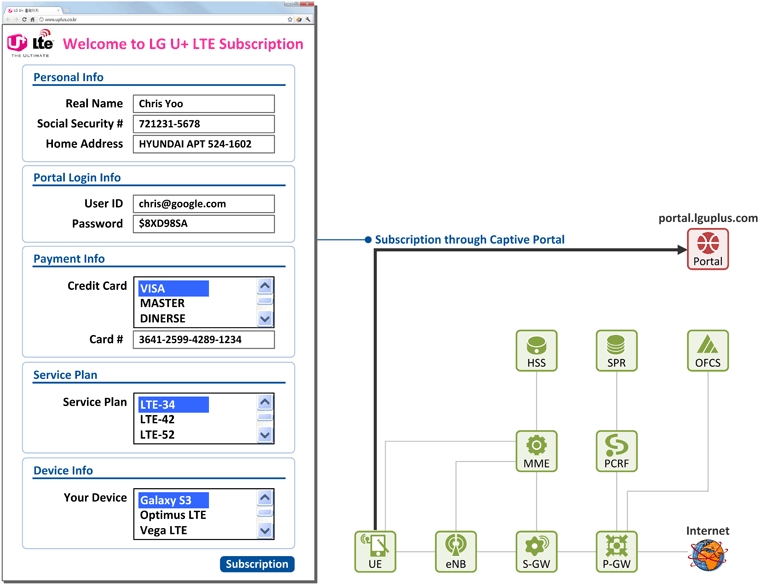Select MASTER in Credit Card list
The width and height of the screenshot is (760, 585).
click(162, 303)
